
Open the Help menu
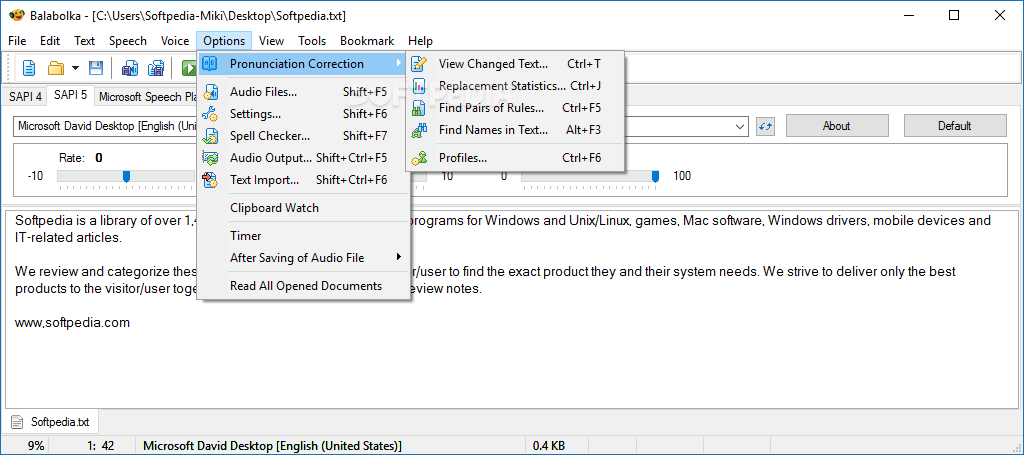pos(421,40)
